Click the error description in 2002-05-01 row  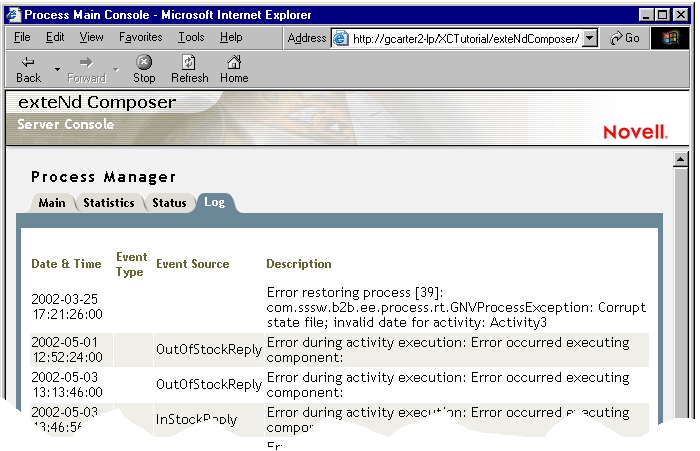coord(448,350)
